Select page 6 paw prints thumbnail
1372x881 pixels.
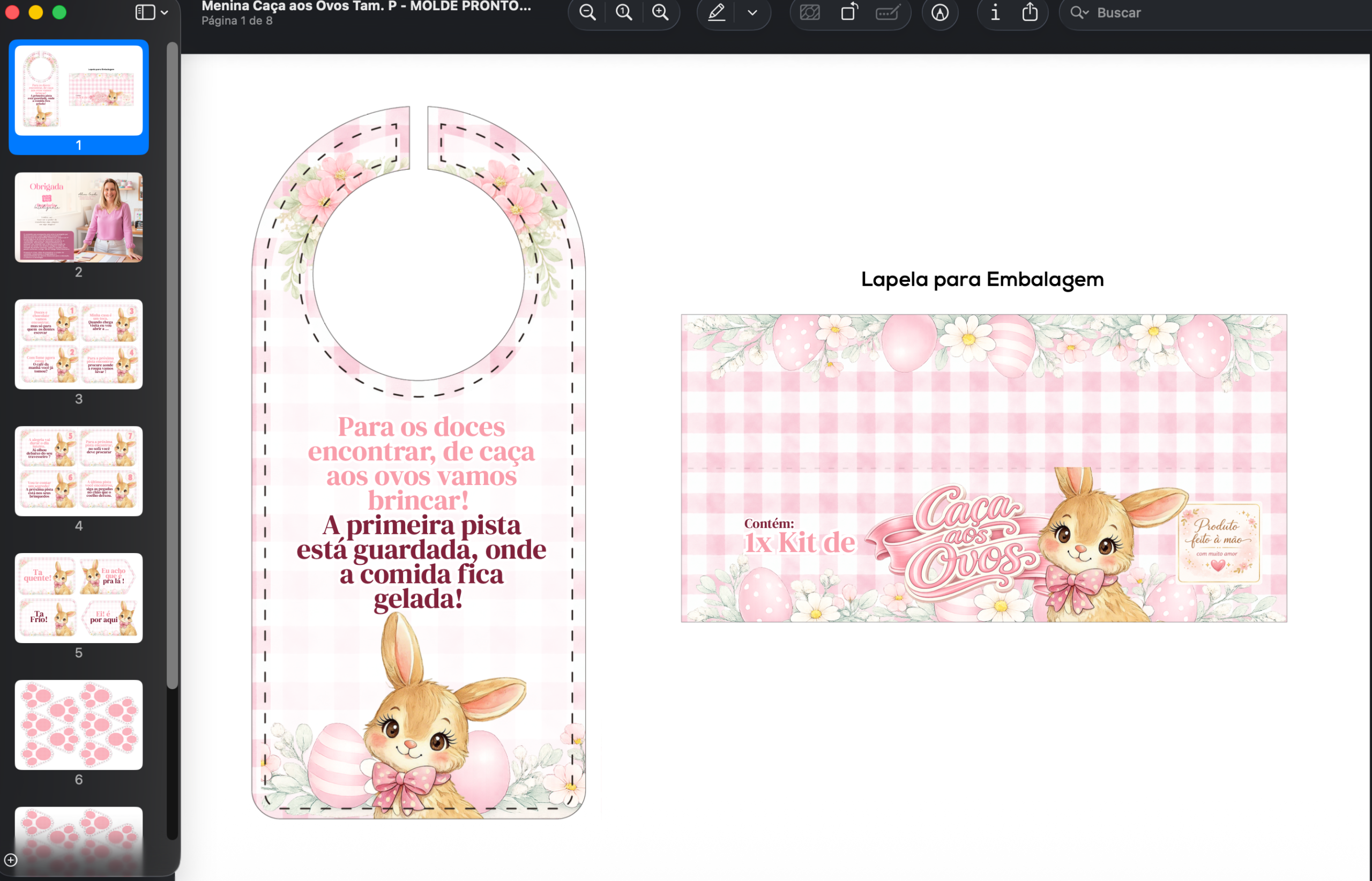(x=78, y=725)
